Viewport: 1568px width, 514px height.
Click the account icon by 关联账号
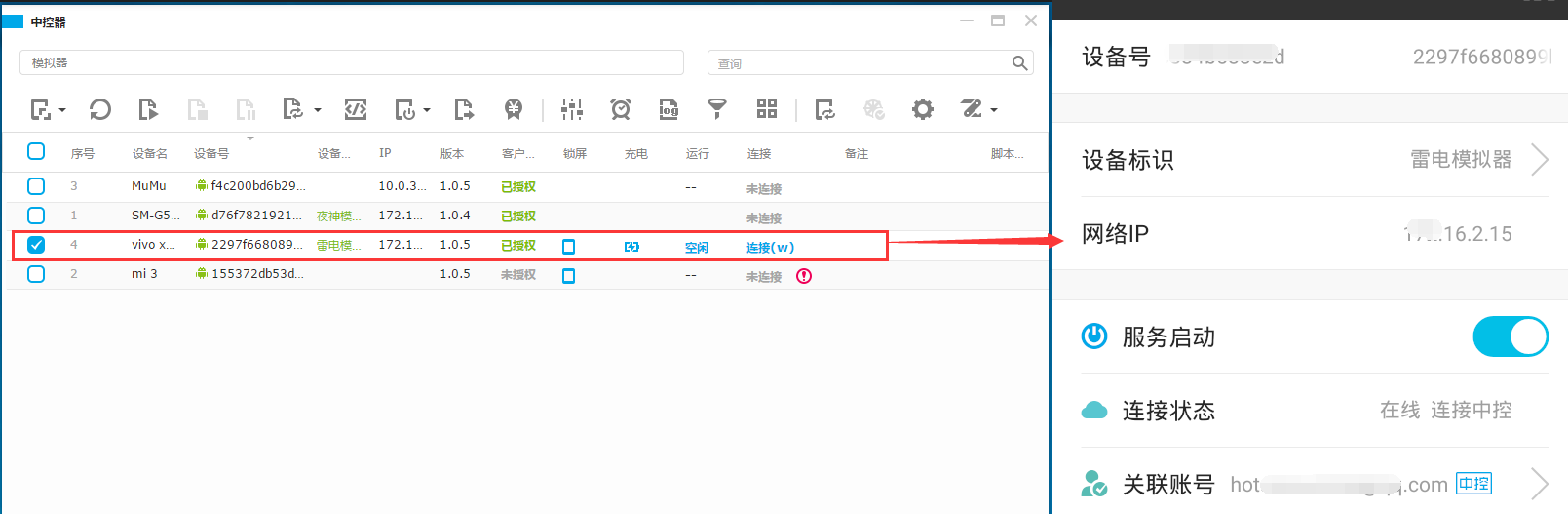(x=1094, y=484)
